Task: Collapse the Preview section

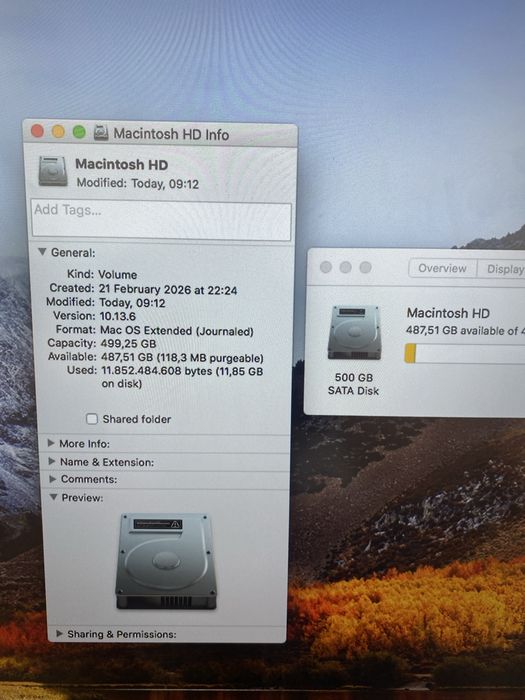Action: click(54, 497)
